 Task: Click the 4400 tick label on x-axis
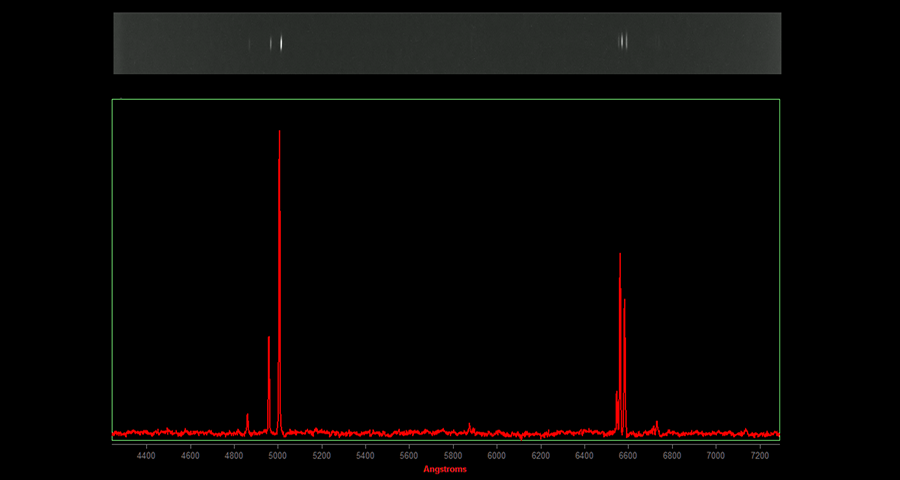[x=146, y=455]
